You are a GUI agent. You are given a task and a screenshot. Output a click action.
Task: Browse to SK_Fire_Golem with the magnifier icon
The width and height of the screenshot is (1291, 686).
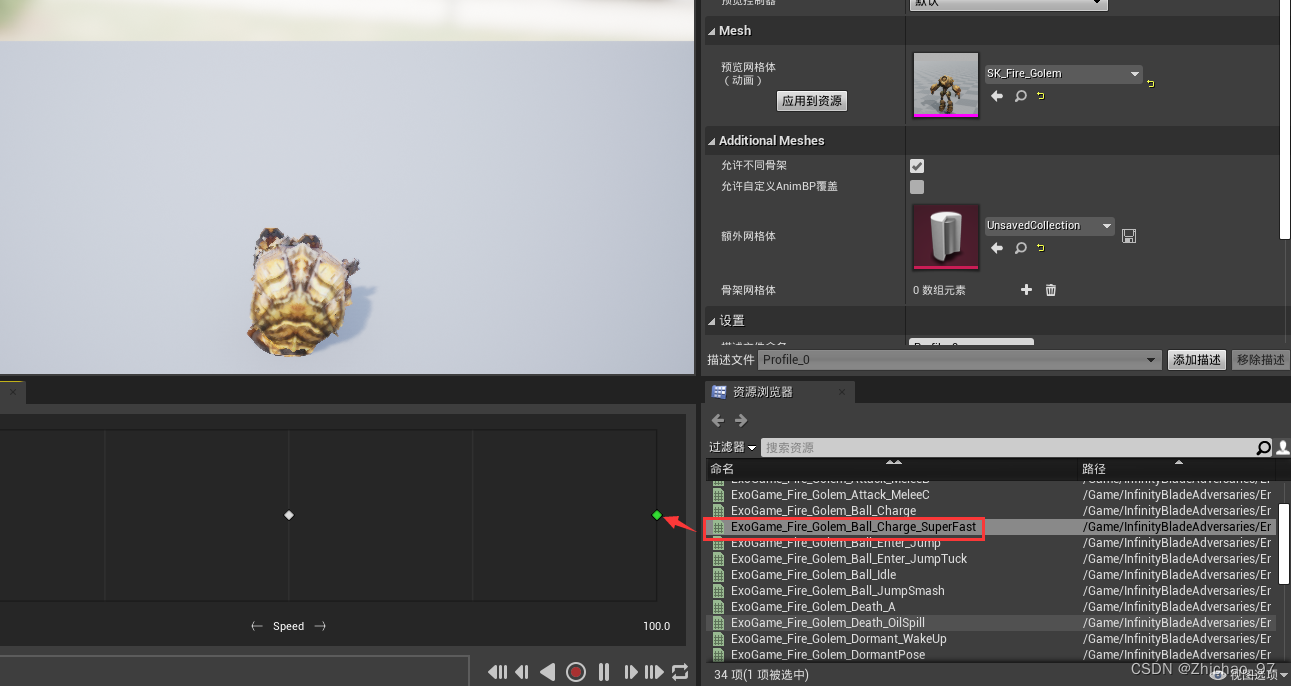1021,96
